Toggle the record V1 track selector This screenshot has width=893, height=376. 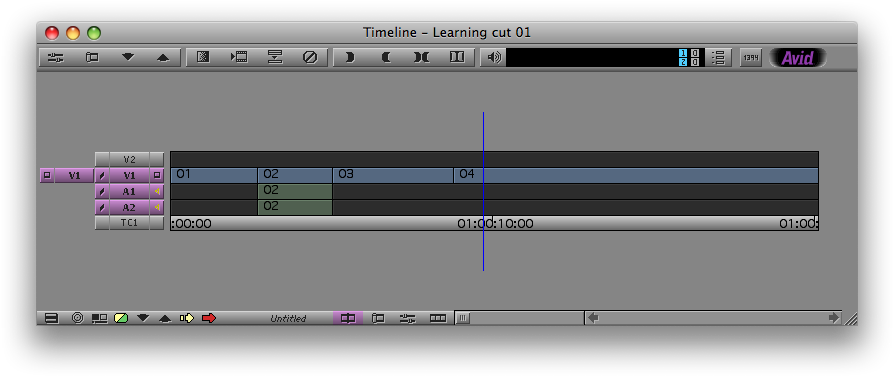pyautogui.click(x=129, y=175)
